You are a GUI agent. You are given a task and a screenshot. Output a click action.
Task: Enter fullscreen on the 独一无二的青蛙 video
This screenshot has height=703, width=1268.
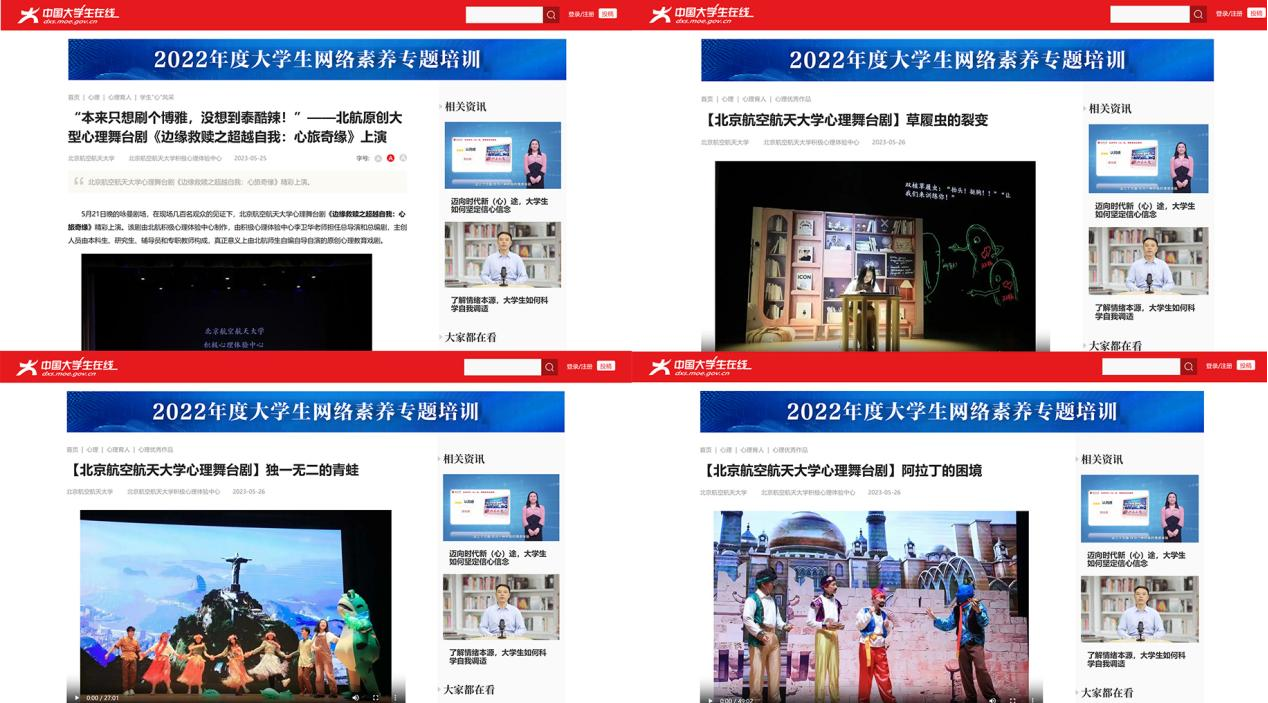pos(376,697)
